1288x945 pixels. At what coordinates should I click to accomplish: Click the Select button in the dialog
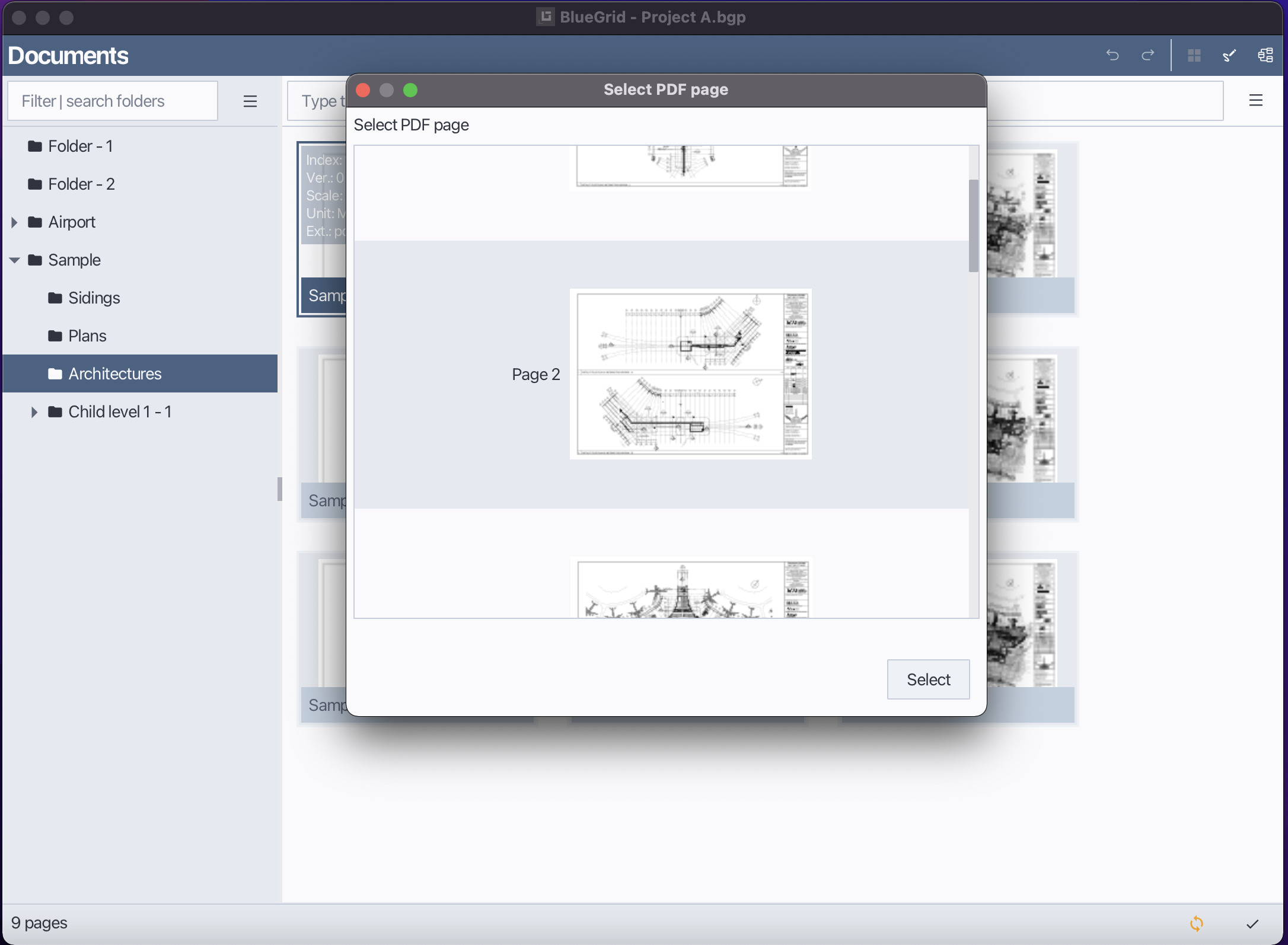[x=927, y=679]
